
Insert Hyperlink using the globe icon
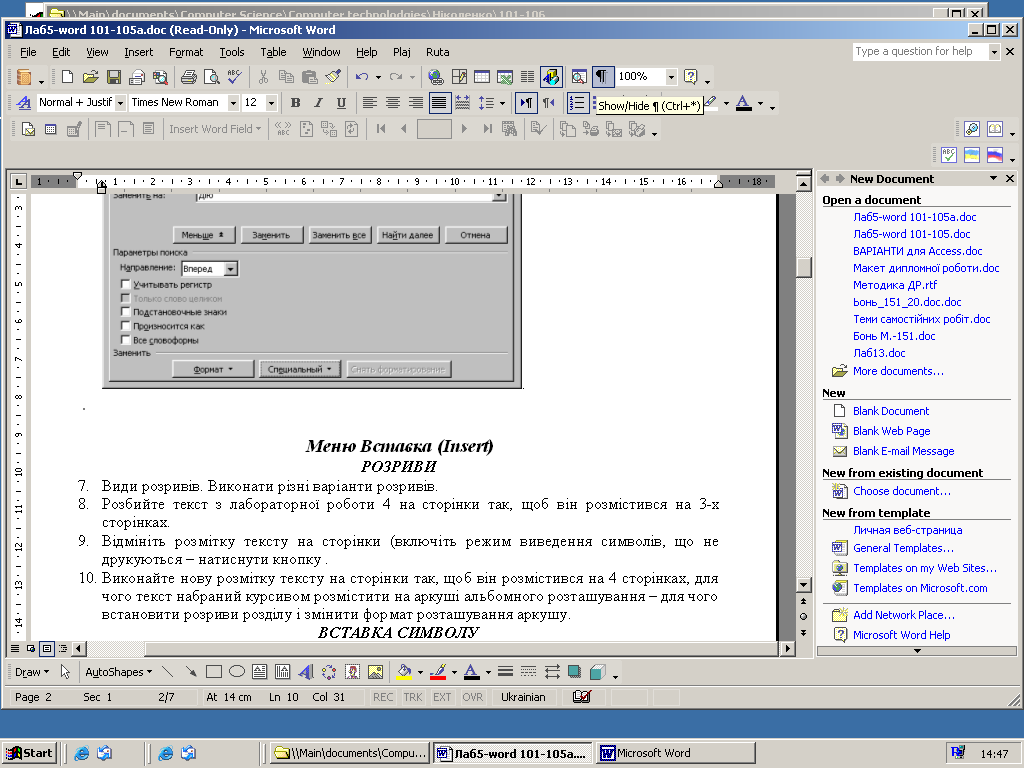(x=436, y=77)
